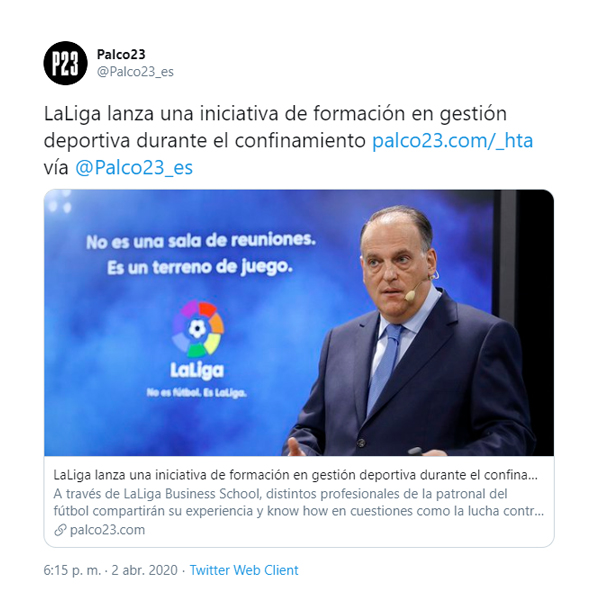Click the chain link icon beside palco23.com

[x=60, y=530]
